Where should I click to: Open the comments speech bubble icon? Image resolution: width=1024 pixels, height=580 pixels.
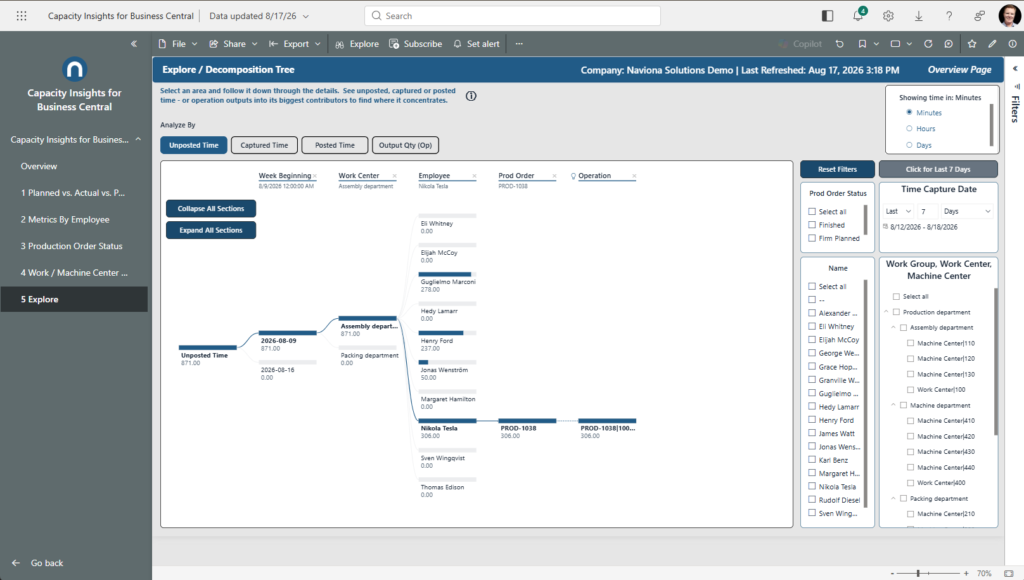948,44
